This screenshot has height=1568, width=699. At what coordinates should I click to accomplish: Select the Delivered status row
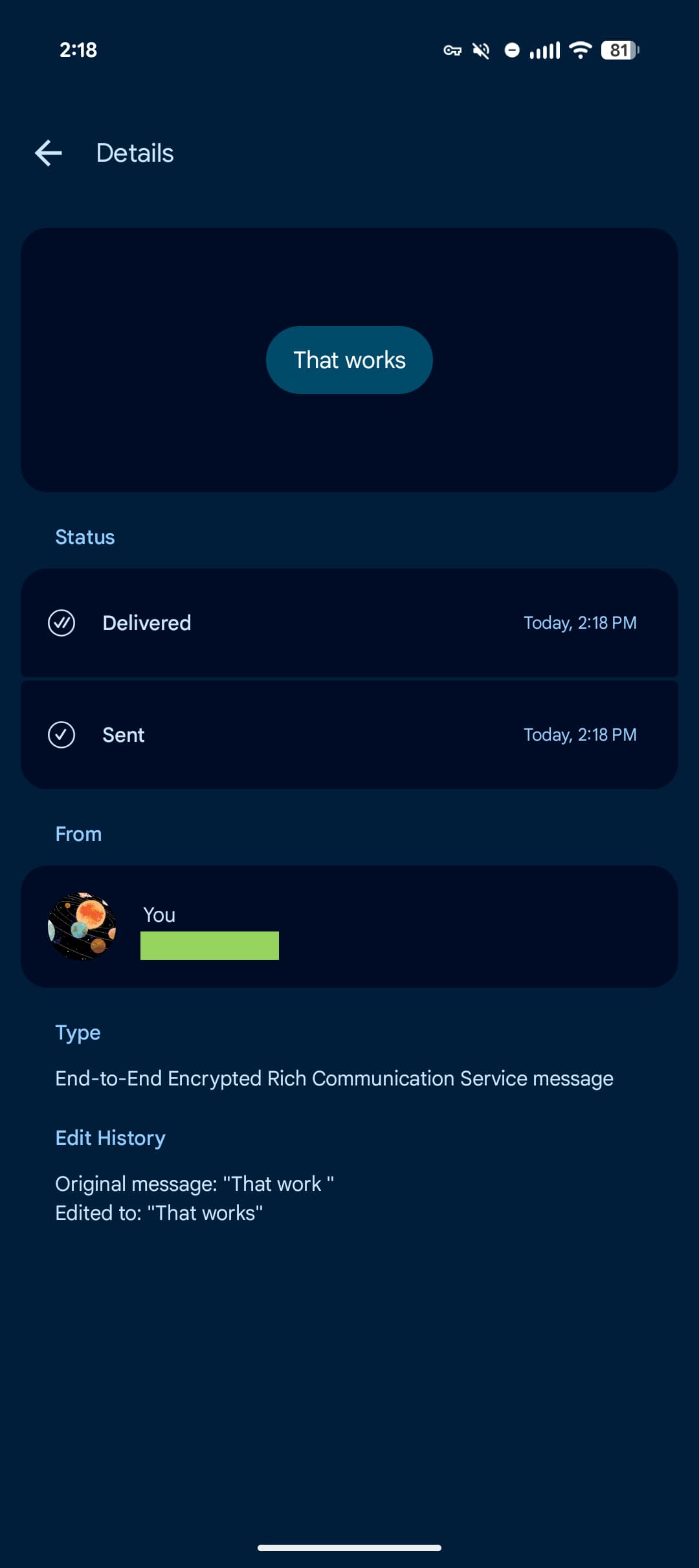(349, 623)
